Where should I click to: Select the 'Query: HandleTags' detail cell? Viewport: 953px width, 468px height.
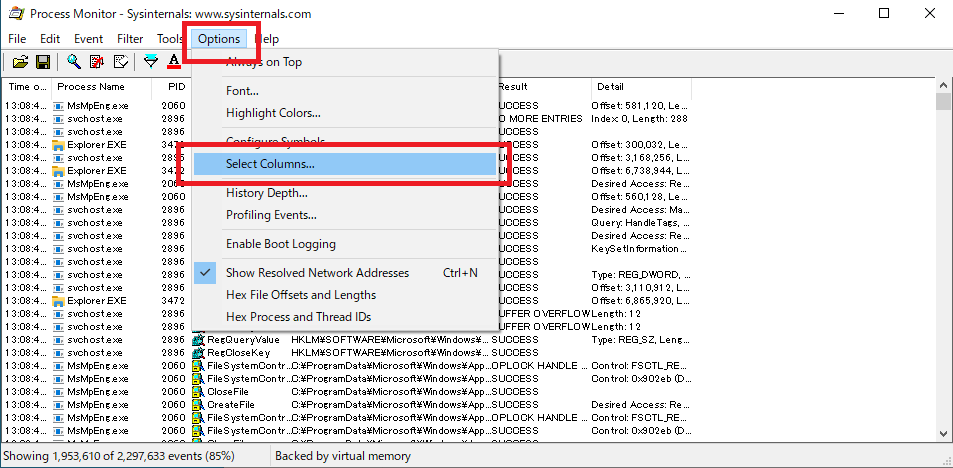[x=640, y=223]
